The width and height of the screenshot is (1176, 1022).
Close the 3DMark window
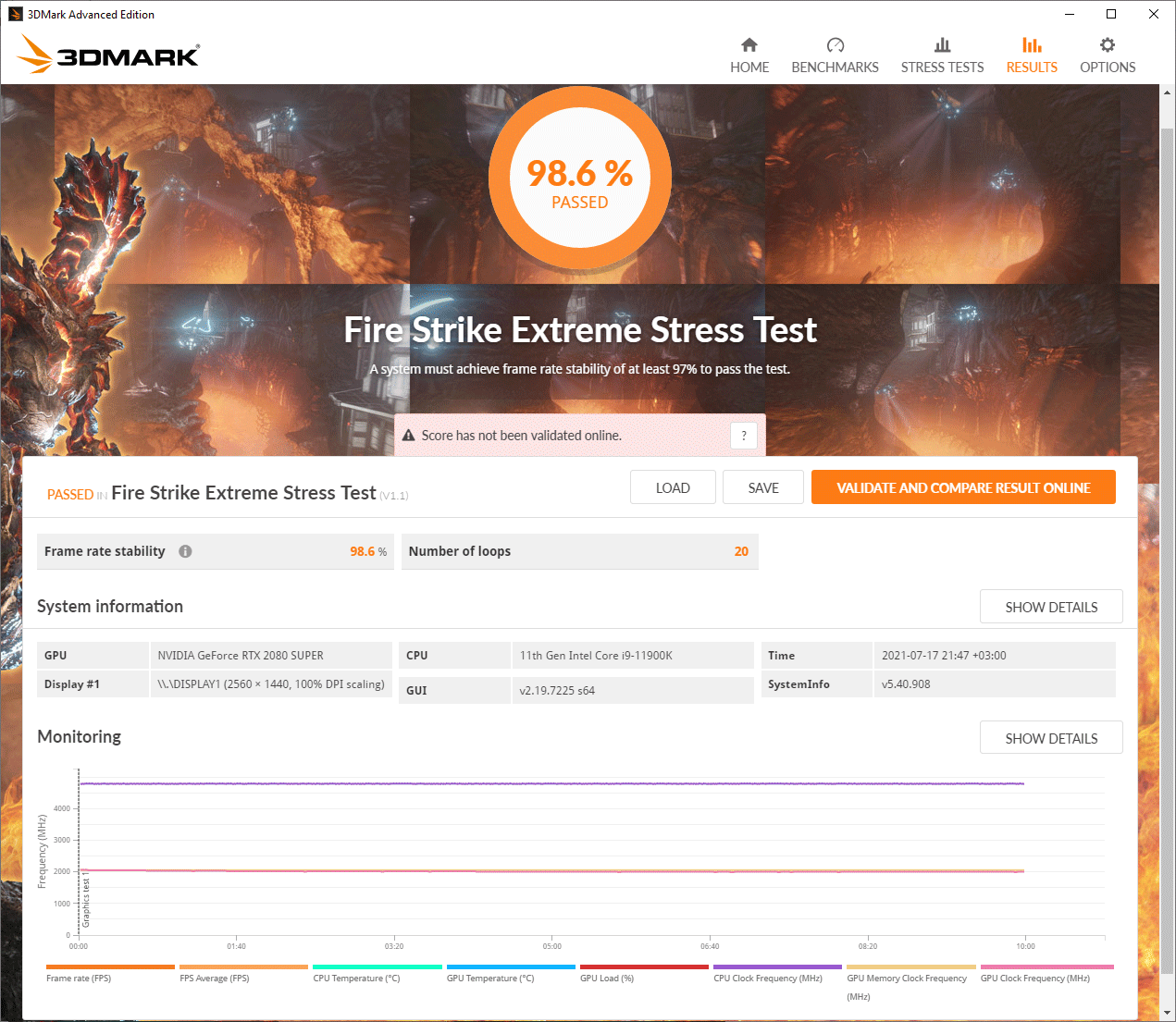tap(1154, 14)
